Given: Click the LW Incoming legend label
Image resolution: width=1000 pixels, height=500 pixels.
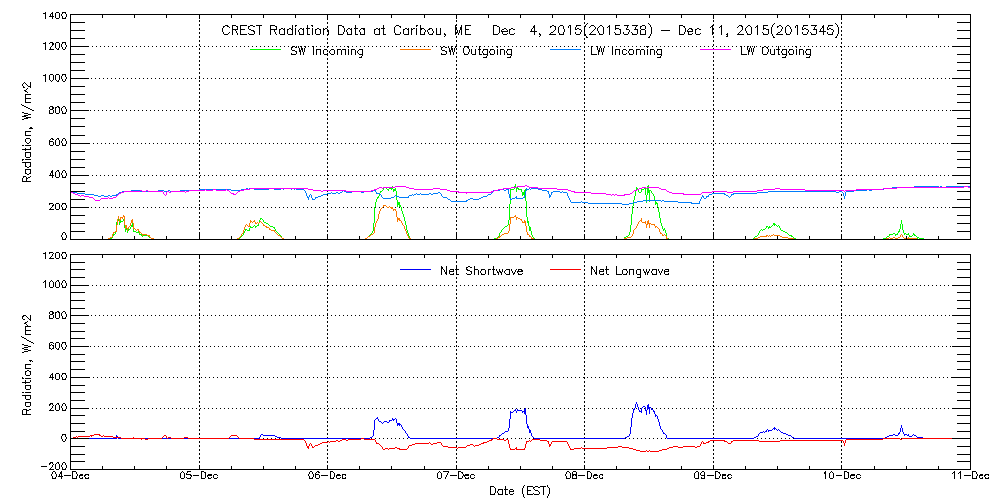Looking at the screenshot, I should [626, 51].
